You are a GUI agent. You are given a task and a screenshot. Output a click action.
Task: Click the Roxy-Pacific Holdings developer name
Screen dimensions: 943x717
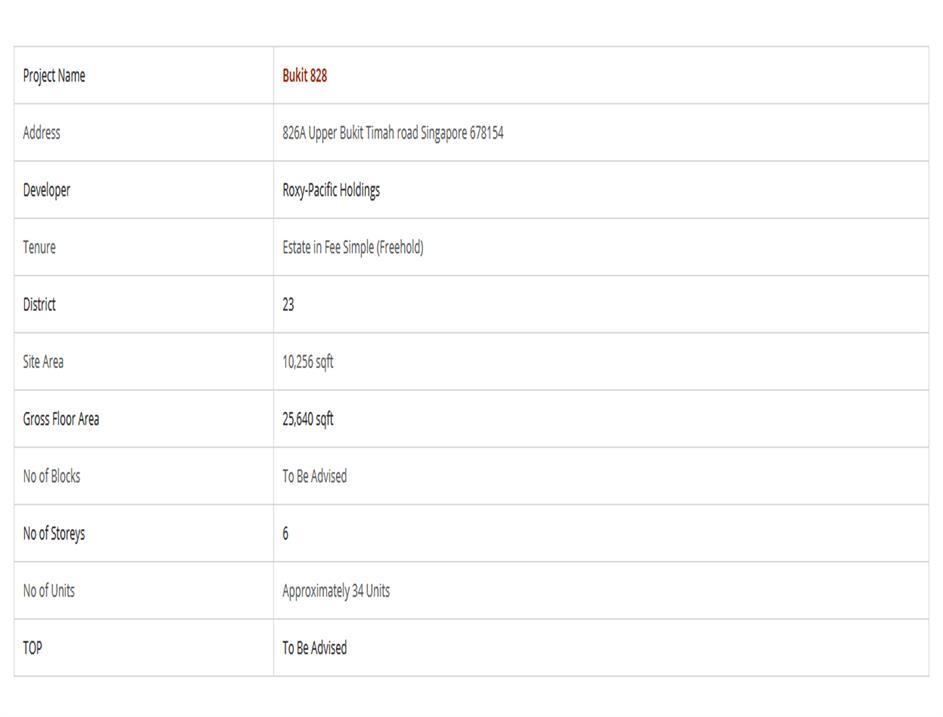click(331, 190)
